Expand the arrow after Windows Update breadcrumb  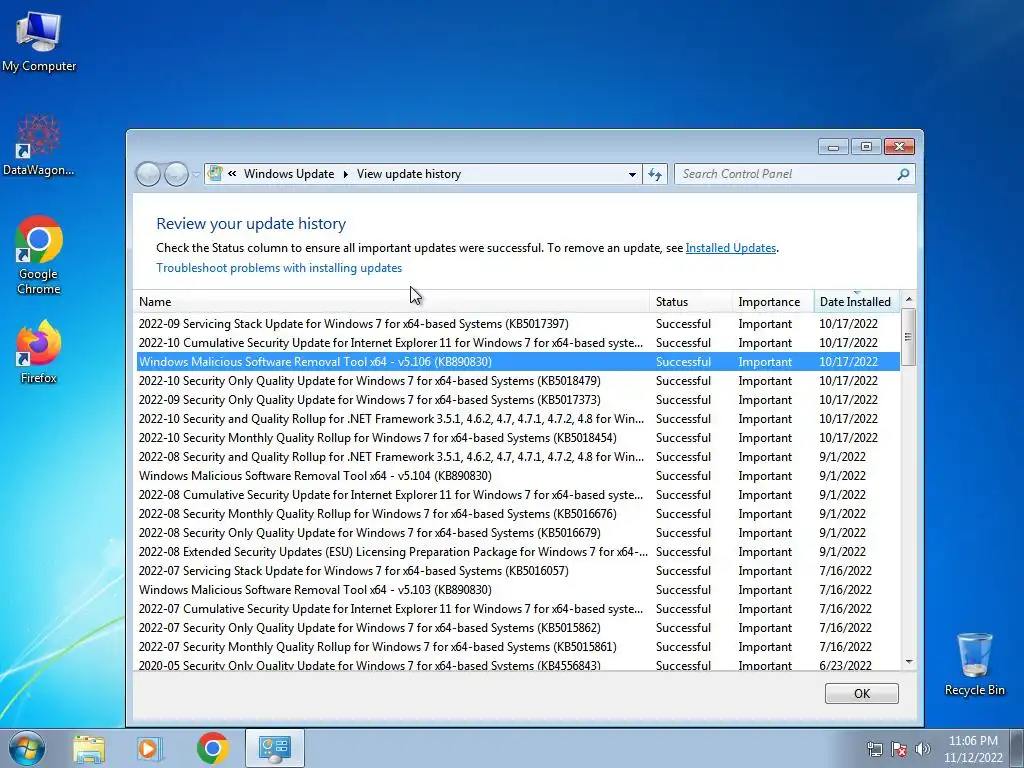point(345,174)
